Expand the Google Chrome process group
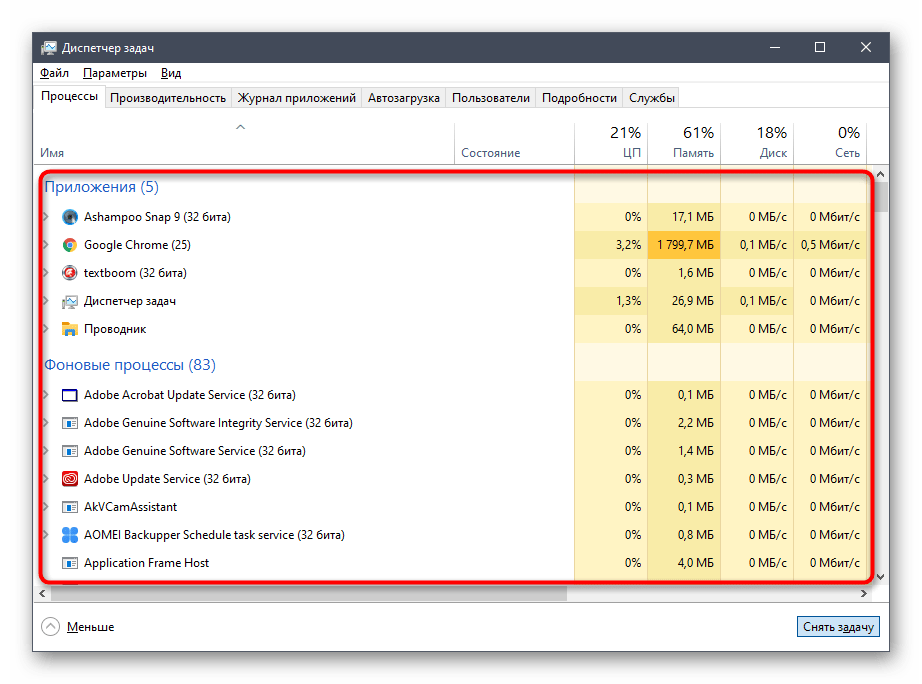This screenshot has width=922, height=684. 45,245
